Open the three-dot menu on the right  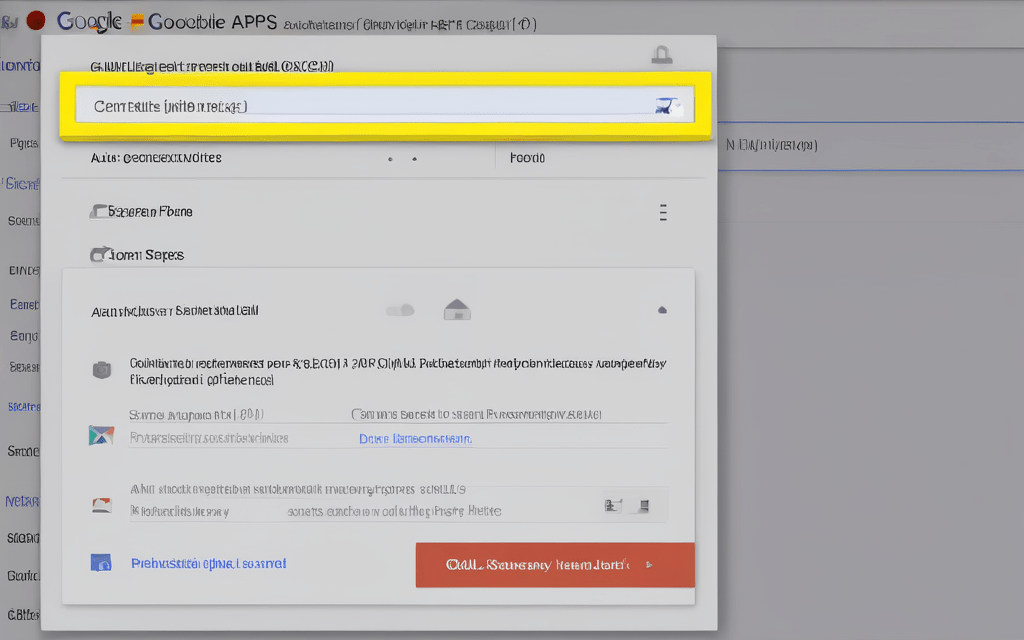[662, 212]
